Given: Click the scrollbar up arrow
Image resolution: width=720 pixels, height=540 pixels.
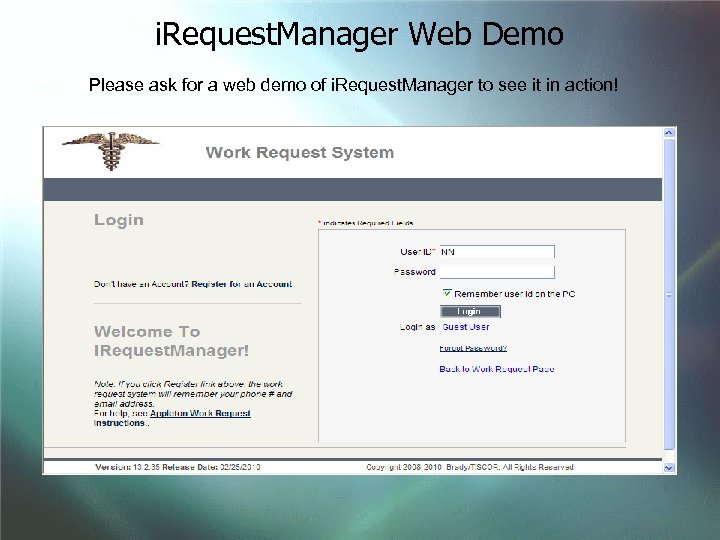Looking at the screenshot, I should [x=669, y=133].
